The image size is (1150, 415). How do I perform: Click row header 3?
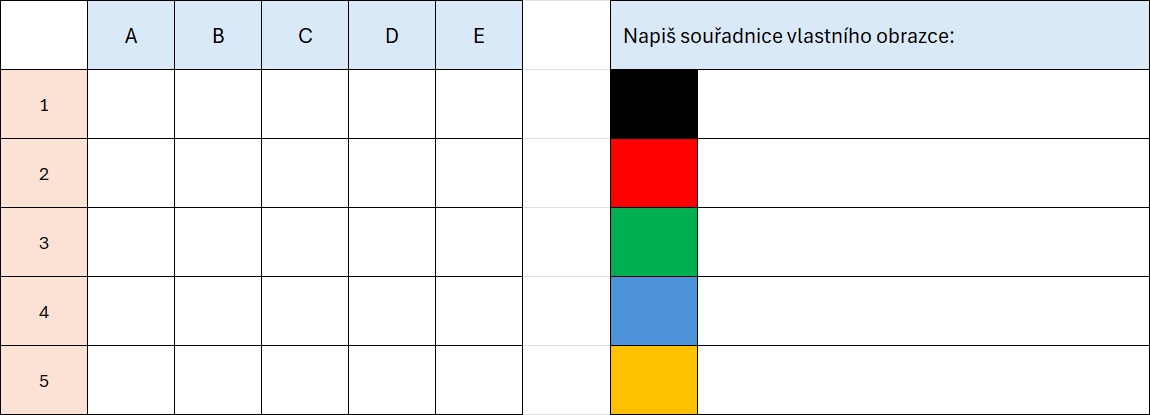point(43,242)
